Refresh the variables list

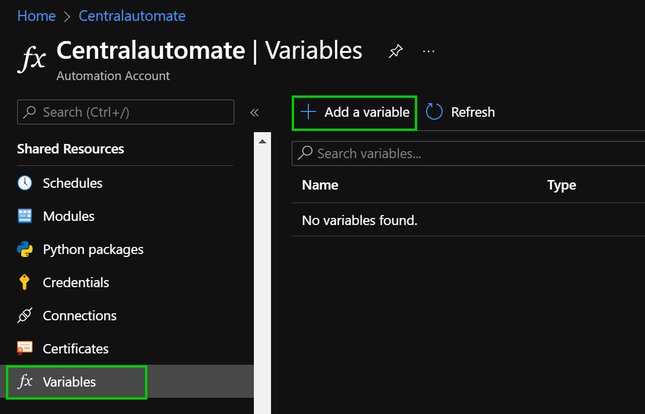coord(460,112)
